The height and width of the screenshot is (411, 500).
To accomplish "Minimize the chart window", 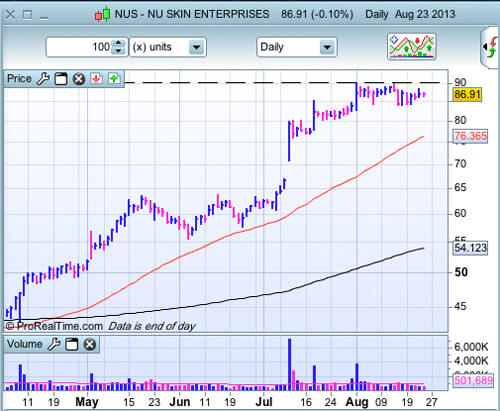I will coord(44,18).
